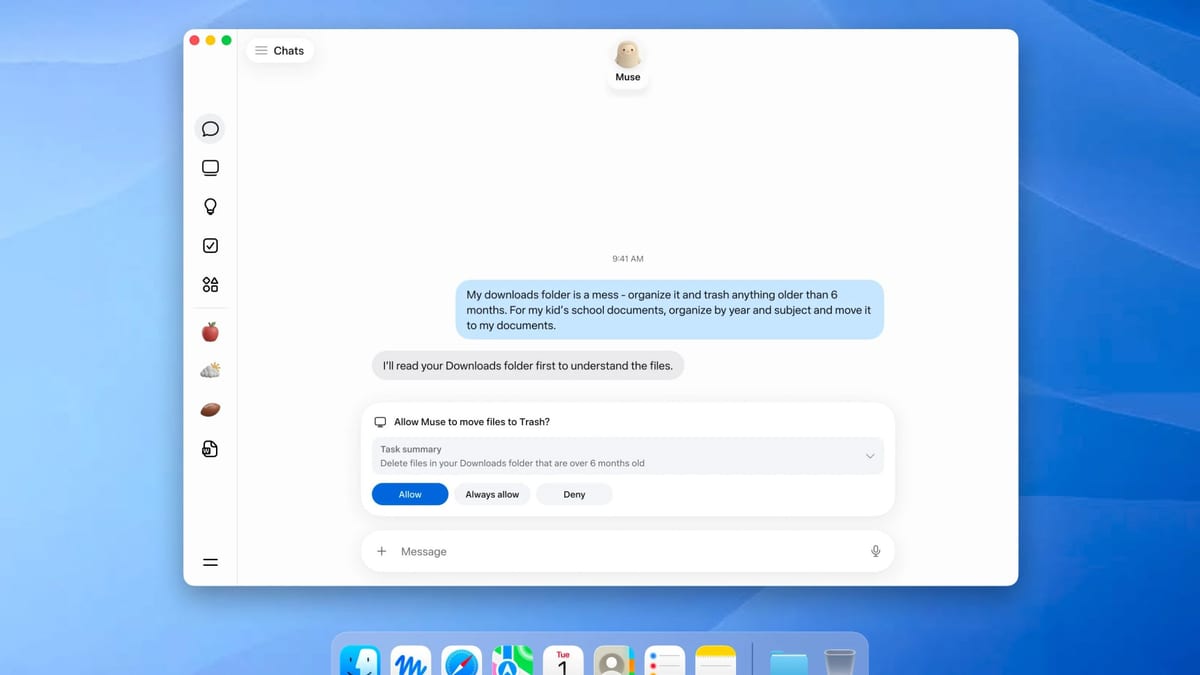The width and height of the screenshot is (1200, 675).
Task: Choose Always allow for Trash permission
Action: pos(492,494)
